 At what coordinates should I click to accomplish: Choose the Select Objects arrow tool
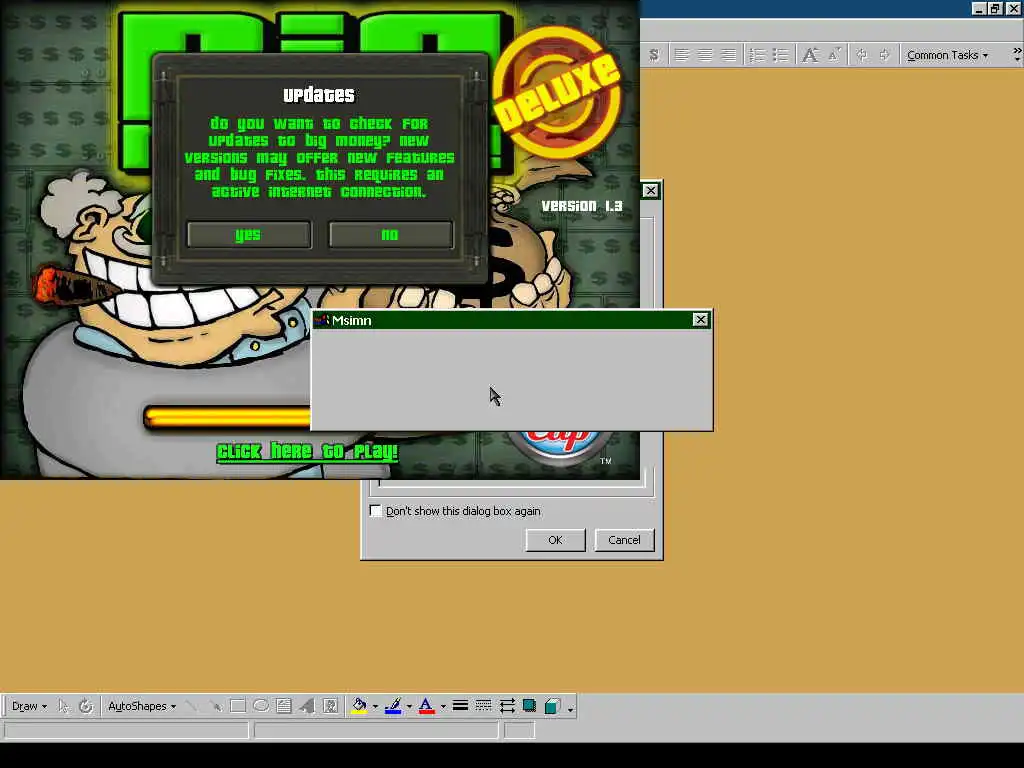[x=63, y=706]
